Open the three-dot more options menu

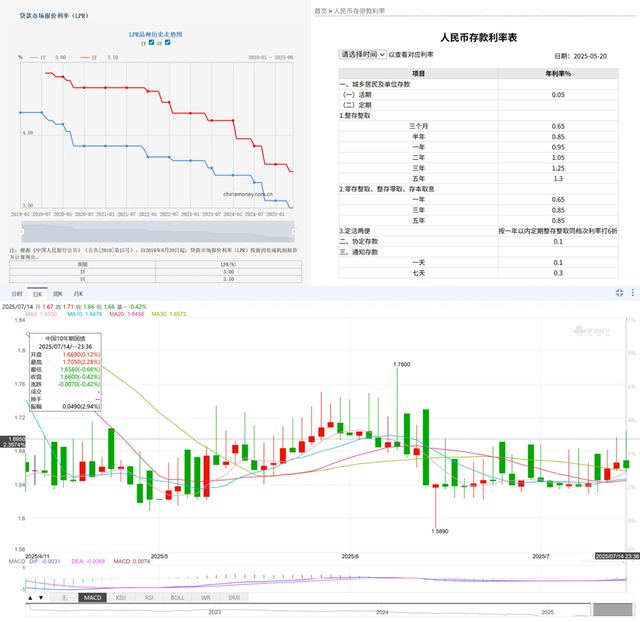click(x=633, y=293)
